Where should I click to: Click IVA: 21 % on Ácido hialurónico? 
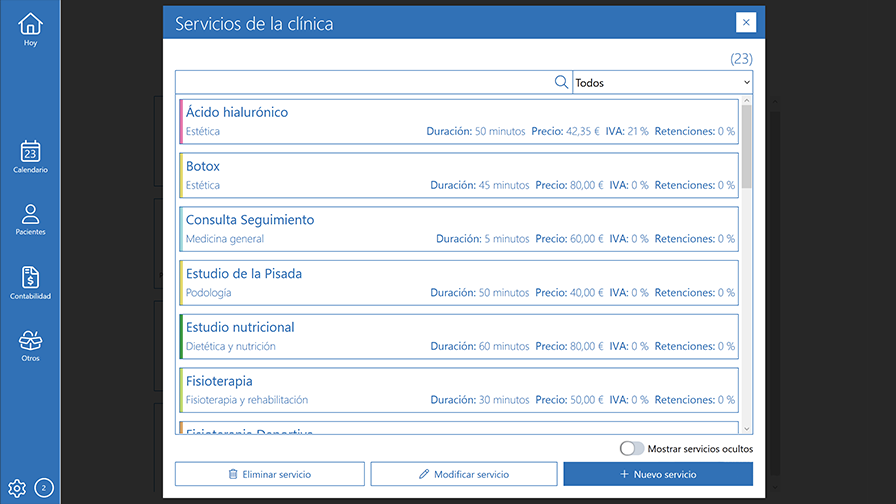click(627, 131)
